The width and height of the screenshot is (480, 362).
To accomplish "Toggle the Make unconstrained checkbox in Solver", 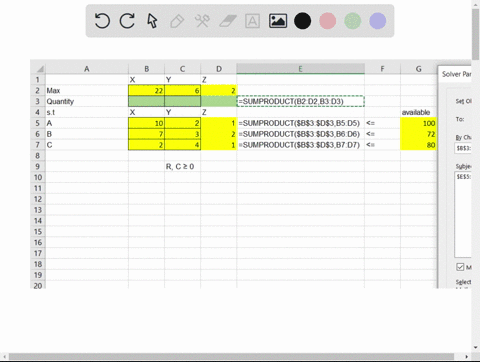I will (x=460, y=267).
